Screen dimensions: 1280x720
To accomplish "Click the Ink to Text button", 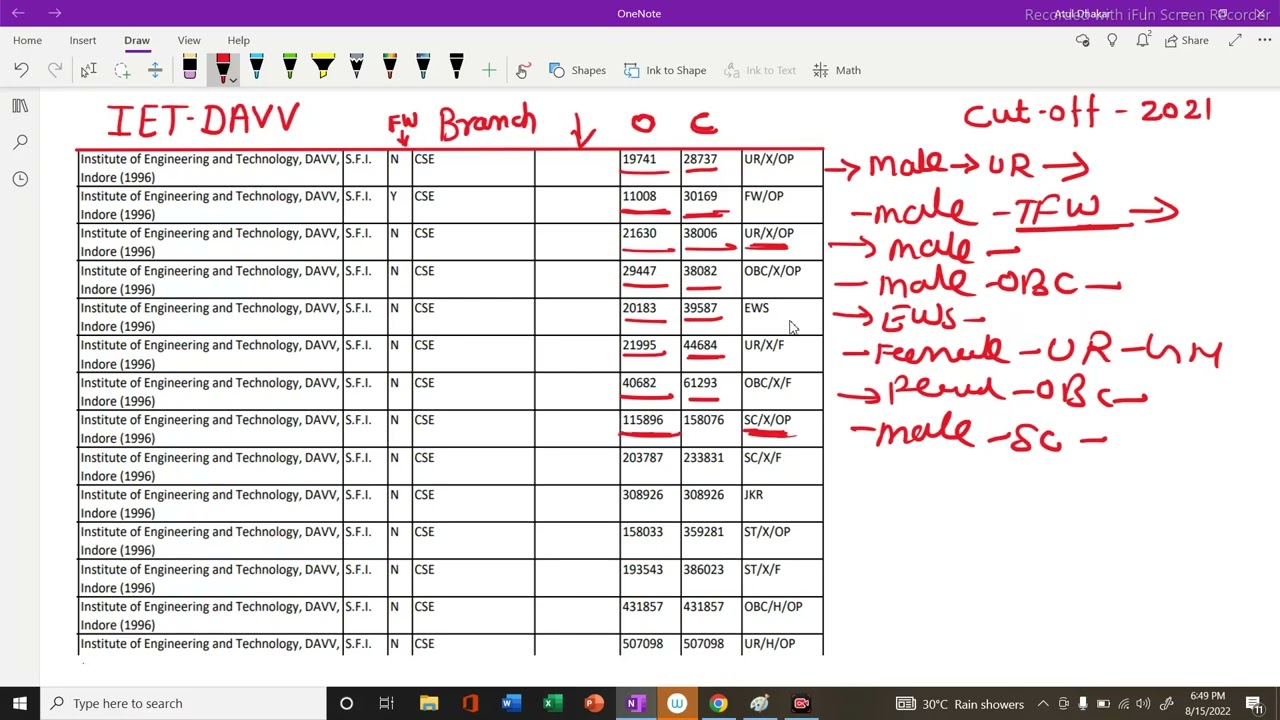I will 759,70.
